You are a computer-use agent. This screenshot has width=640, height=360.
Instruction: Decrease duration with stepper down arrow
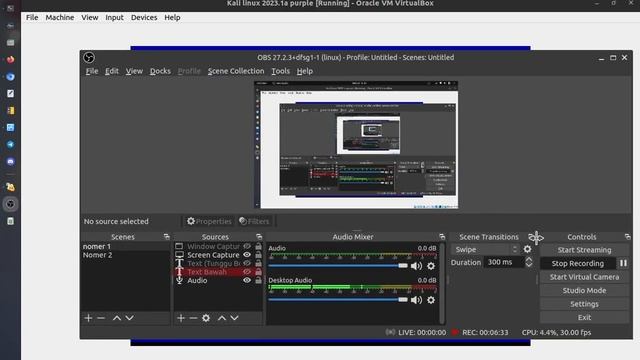coord(529,265)
